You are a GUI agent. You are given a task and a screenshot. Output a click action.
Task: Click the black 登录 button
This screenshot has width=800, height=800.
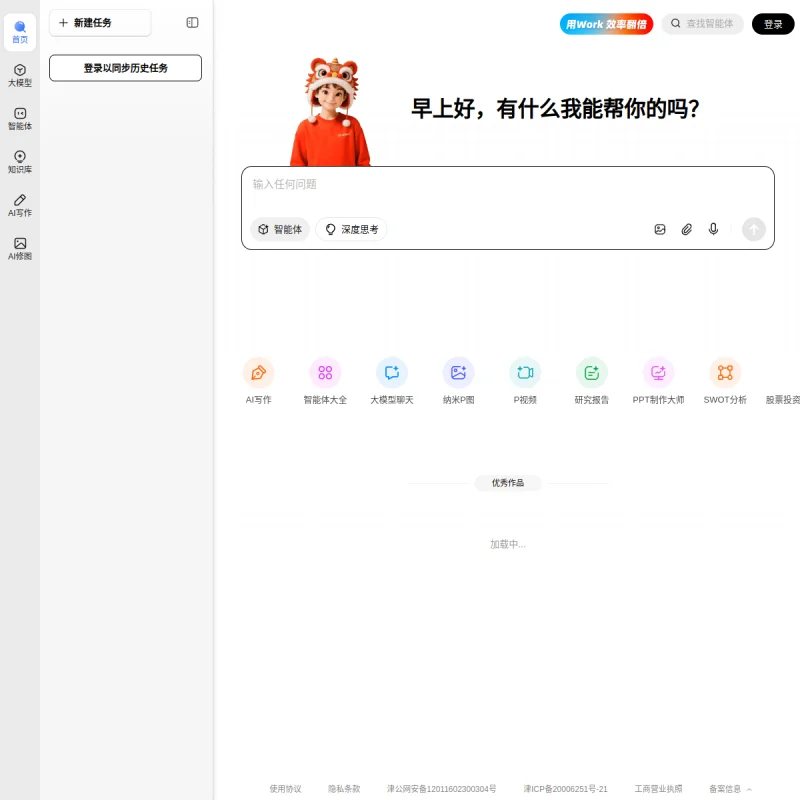coord(773,24)
